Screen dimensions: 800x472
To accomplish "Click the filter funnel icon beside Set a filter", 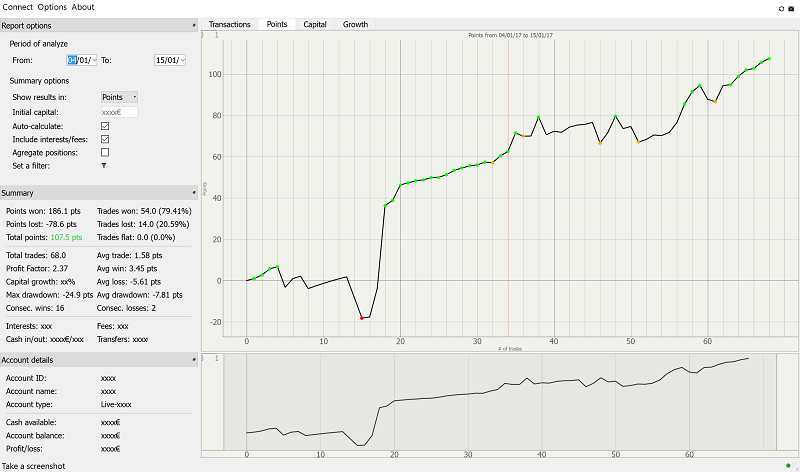I will 104,166.
